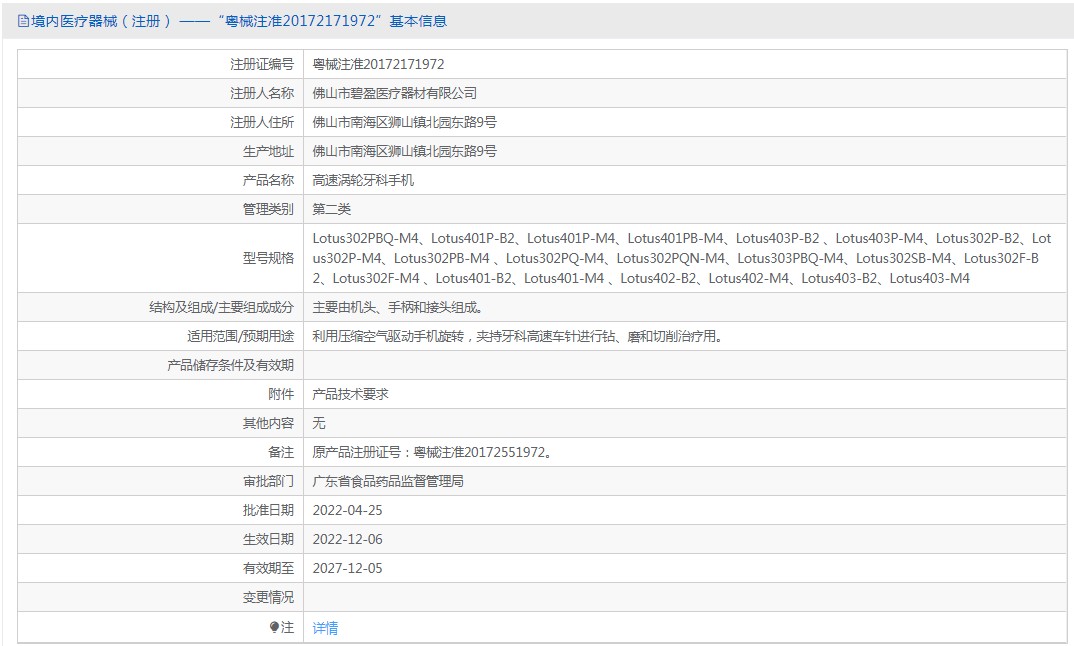The width and height of the screenshot is (1074, 646).
Task: Click the 适用范围/预期用途 label
Action: [240, 336]
